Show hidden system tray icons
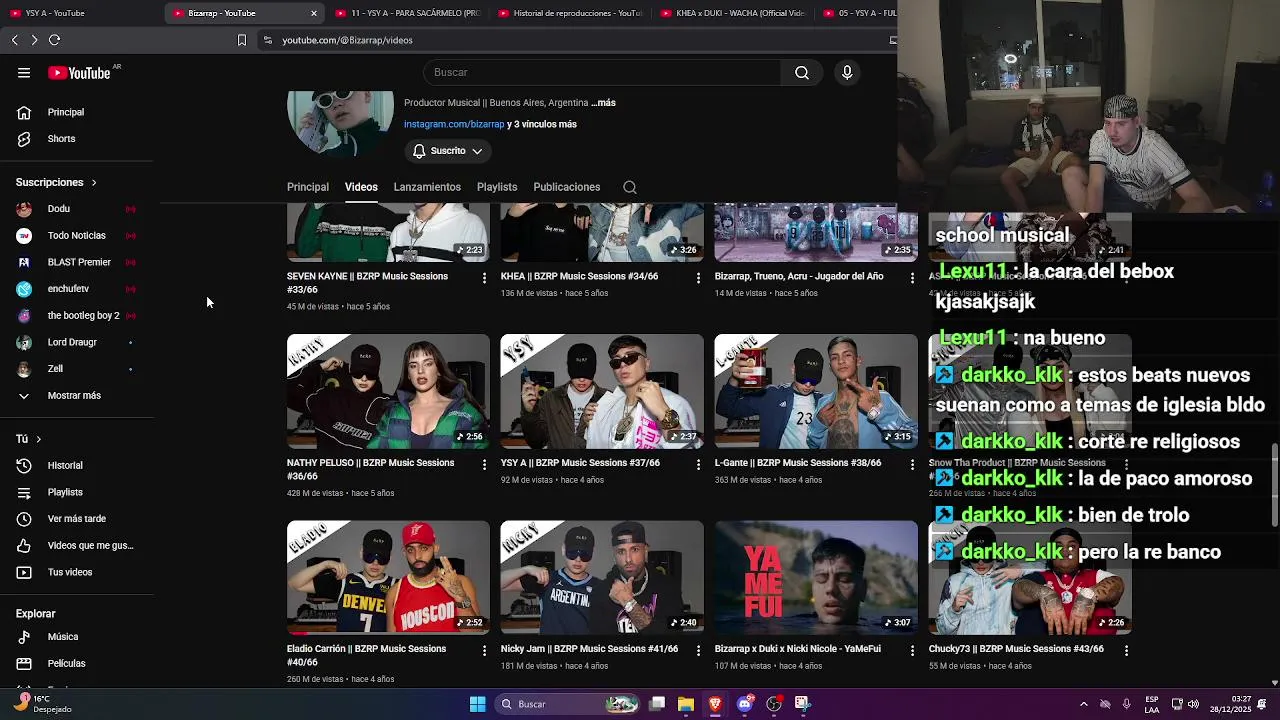1280x720 pixels. tap(1083, 704)
